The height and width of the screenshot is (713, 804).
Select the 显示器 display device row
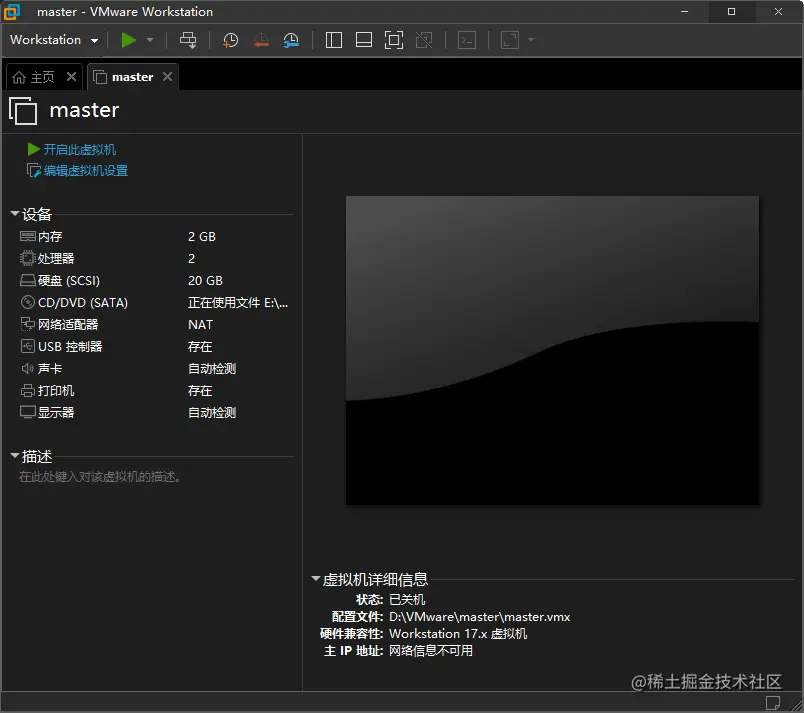[x=154, y=413]
